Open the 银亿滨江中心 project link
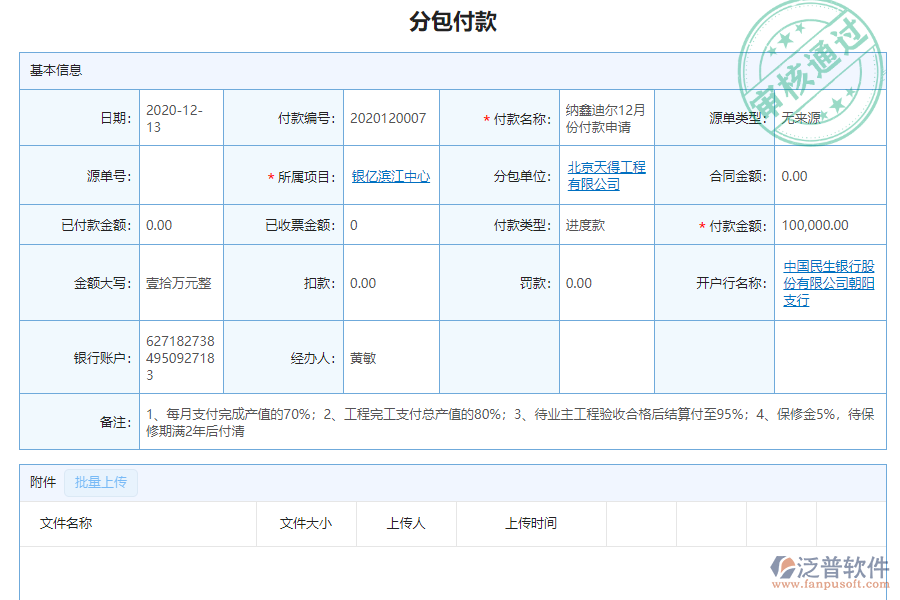This screenshot has height=600, width=900. point(390,174)
